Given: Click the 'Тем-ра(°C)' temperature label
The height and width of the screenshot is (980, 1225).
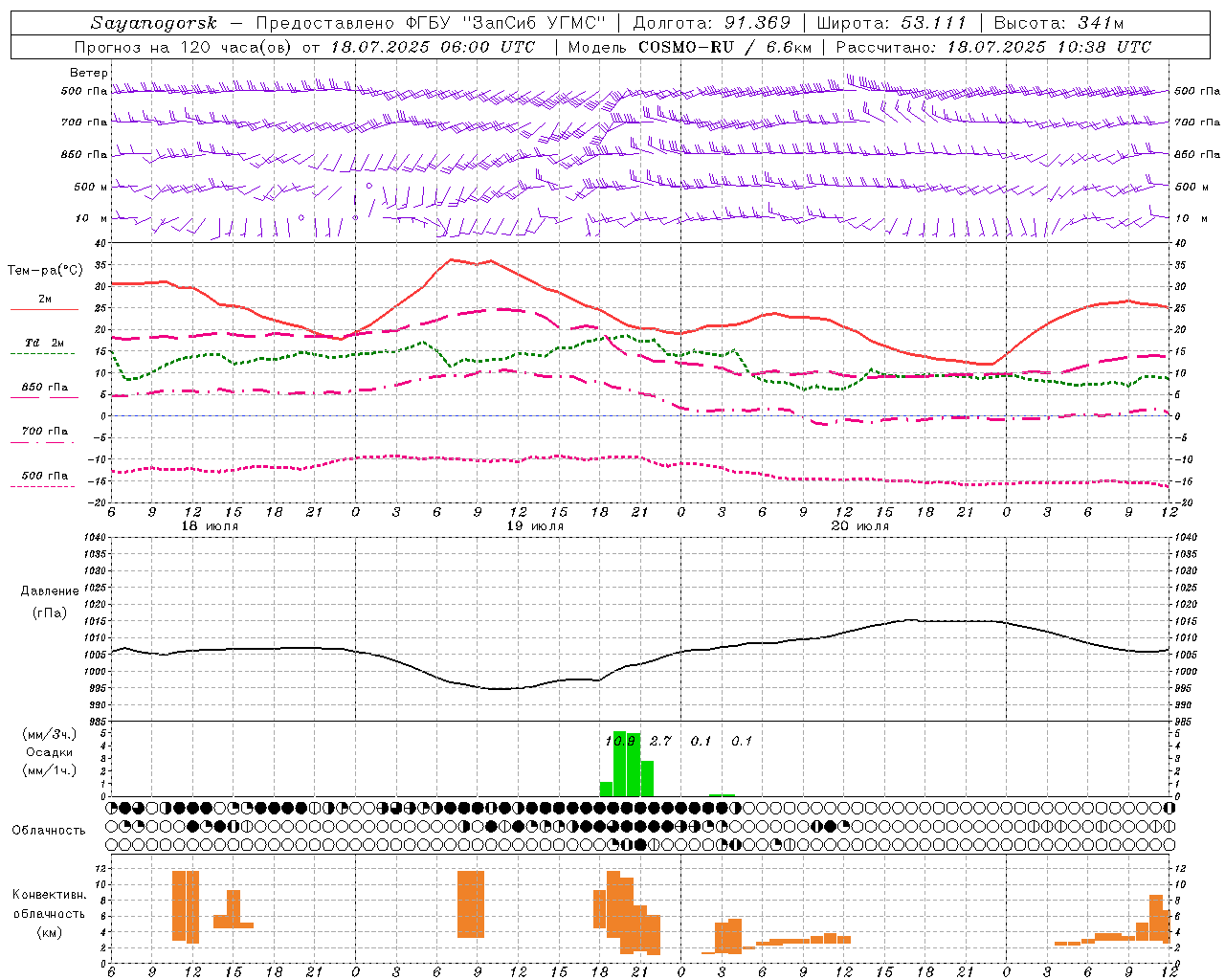Looking at the screenshot, I should point(45,271).
